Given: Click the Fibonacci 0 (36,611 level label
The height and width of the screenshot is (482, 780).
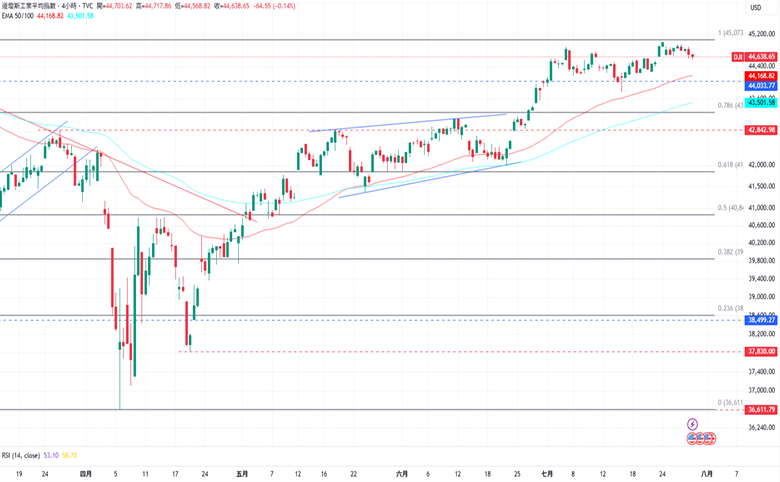Looking at the screenshot, I should coord(730,402).
